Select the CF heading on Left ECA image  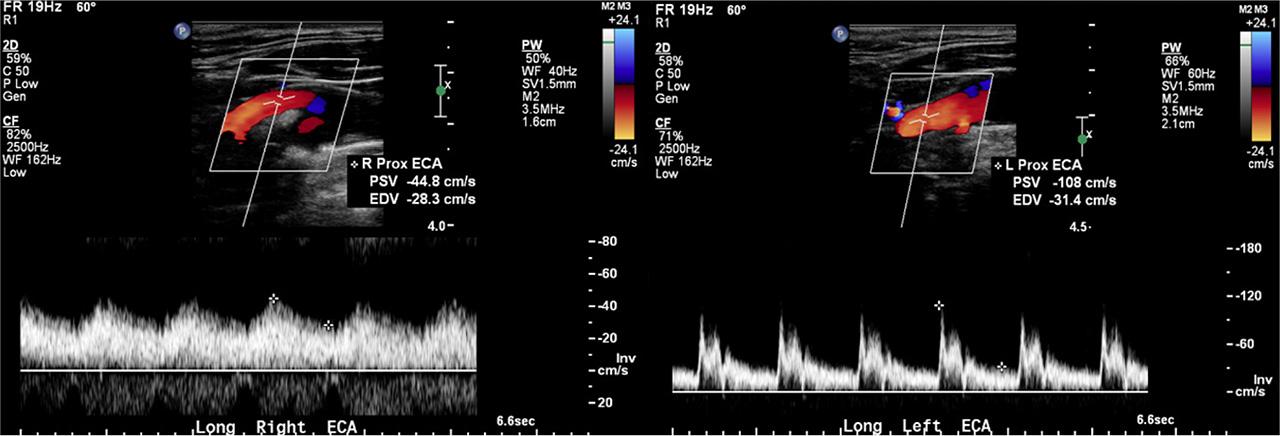point(662,122)
